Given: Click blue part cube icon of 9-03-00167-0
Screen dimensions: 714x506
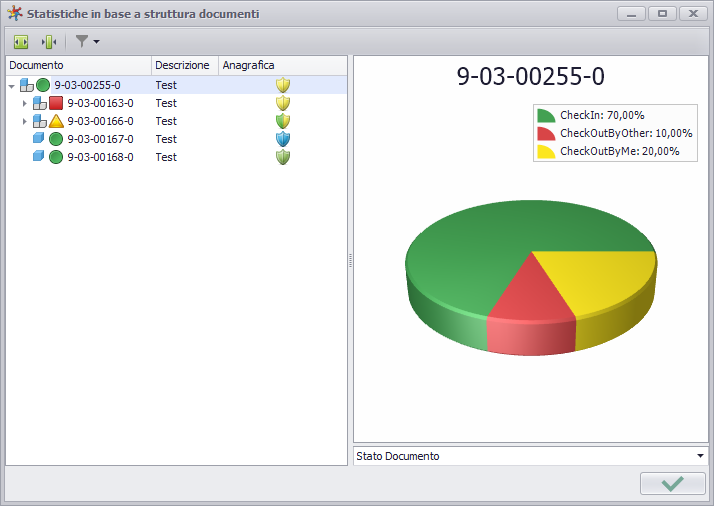Looking at the screenshot, I should (39, 138).
